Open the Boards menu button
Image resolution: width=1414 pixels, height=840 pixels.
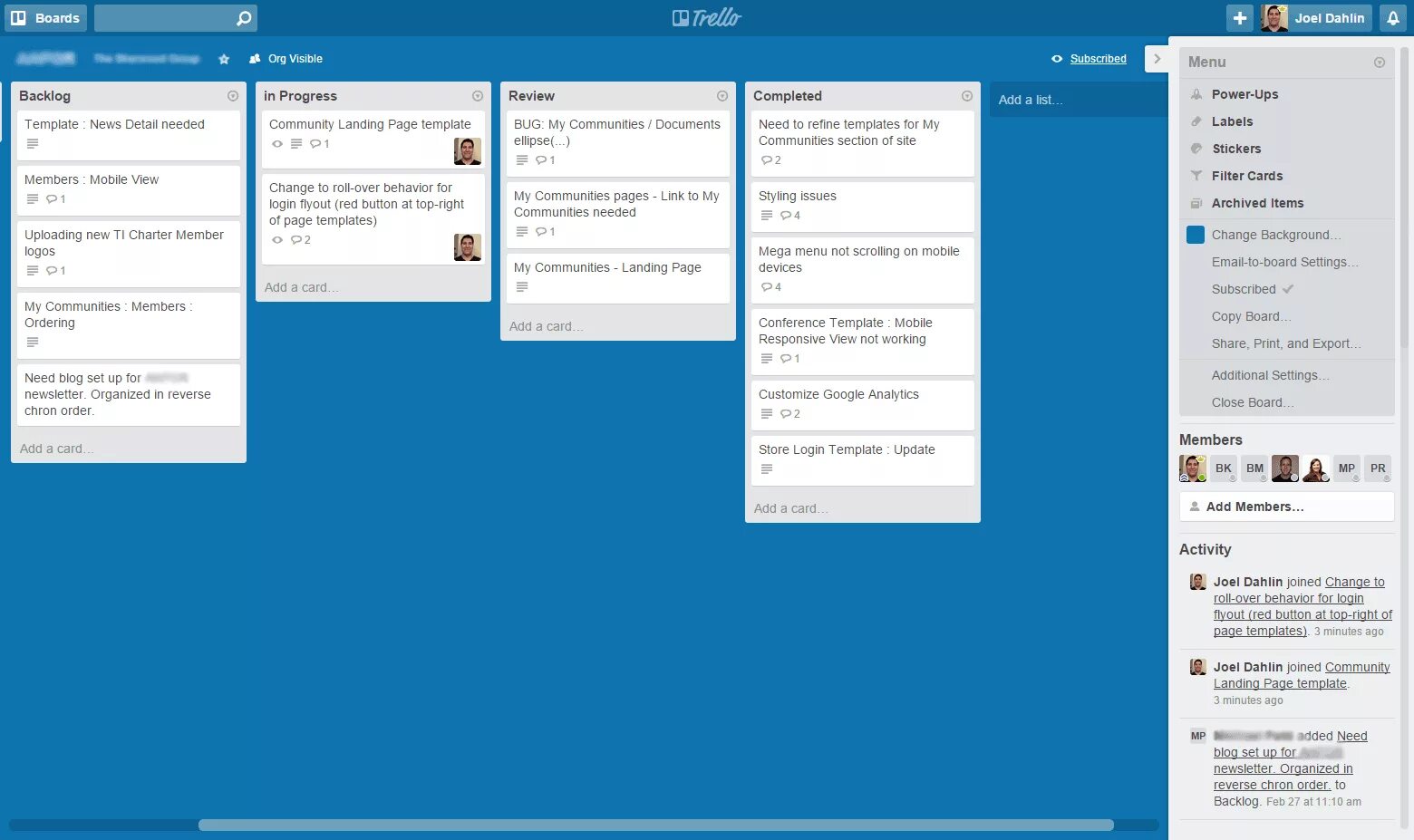pyautogui.click(x=46, y=18)
